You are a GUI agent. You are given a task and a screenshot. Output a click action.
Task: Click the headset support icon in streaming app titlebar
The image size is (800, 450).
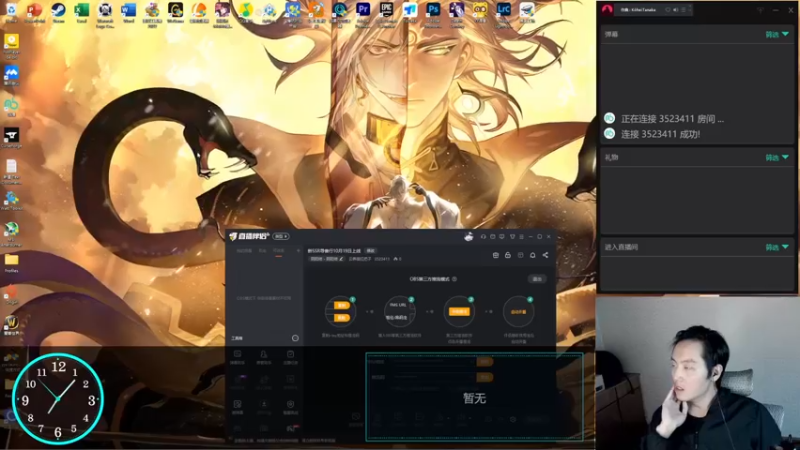click(483, 237)
